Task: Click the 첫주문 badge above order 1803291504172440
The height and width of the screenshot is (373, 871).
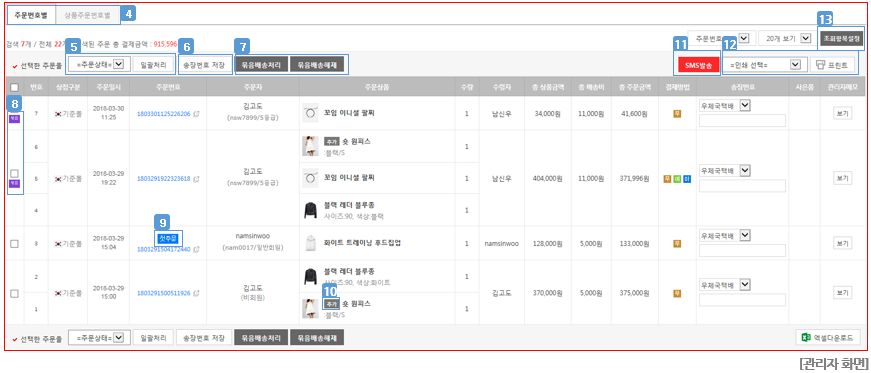Action: (167, 239)
